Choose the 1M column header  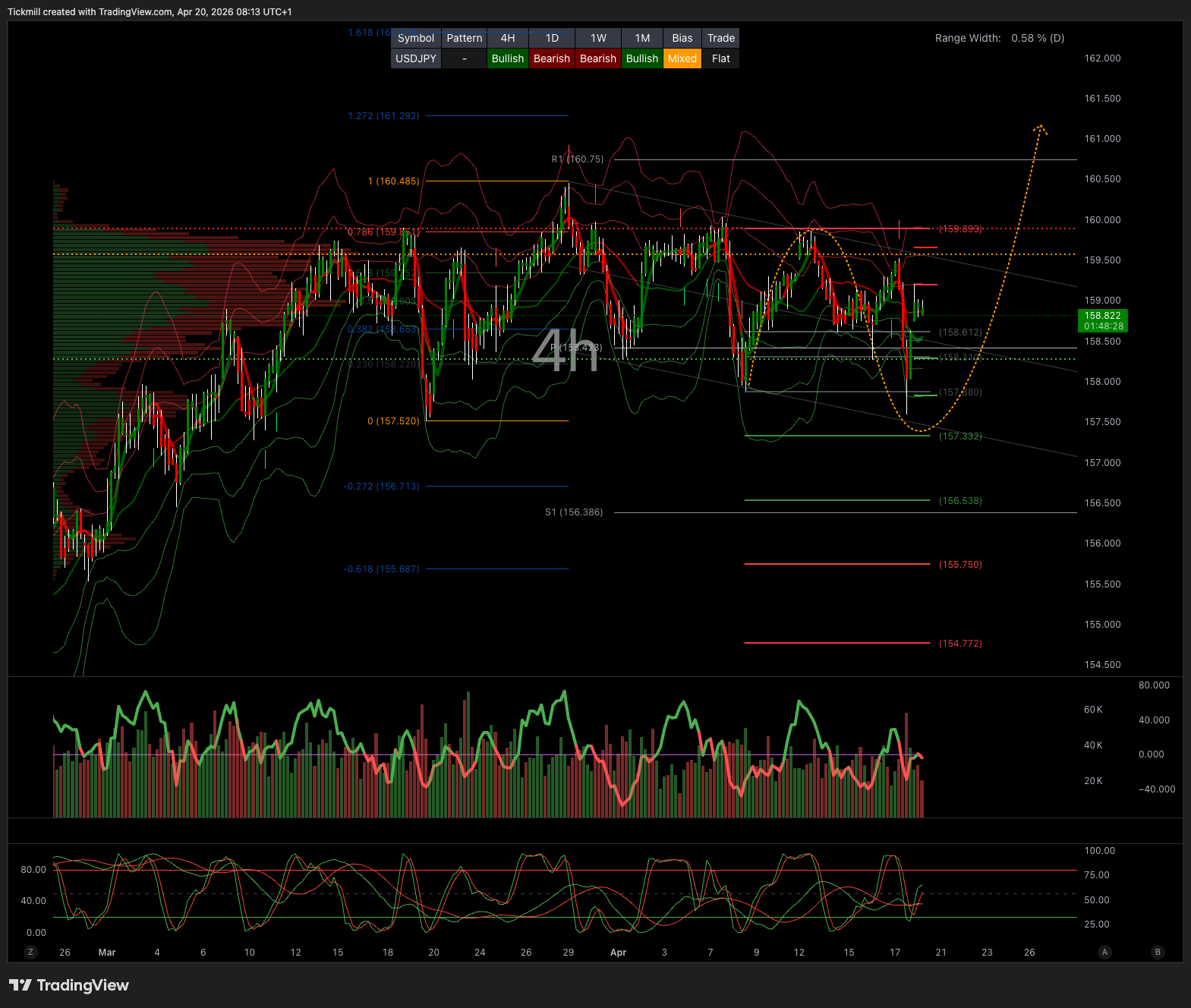click(642, 38)
